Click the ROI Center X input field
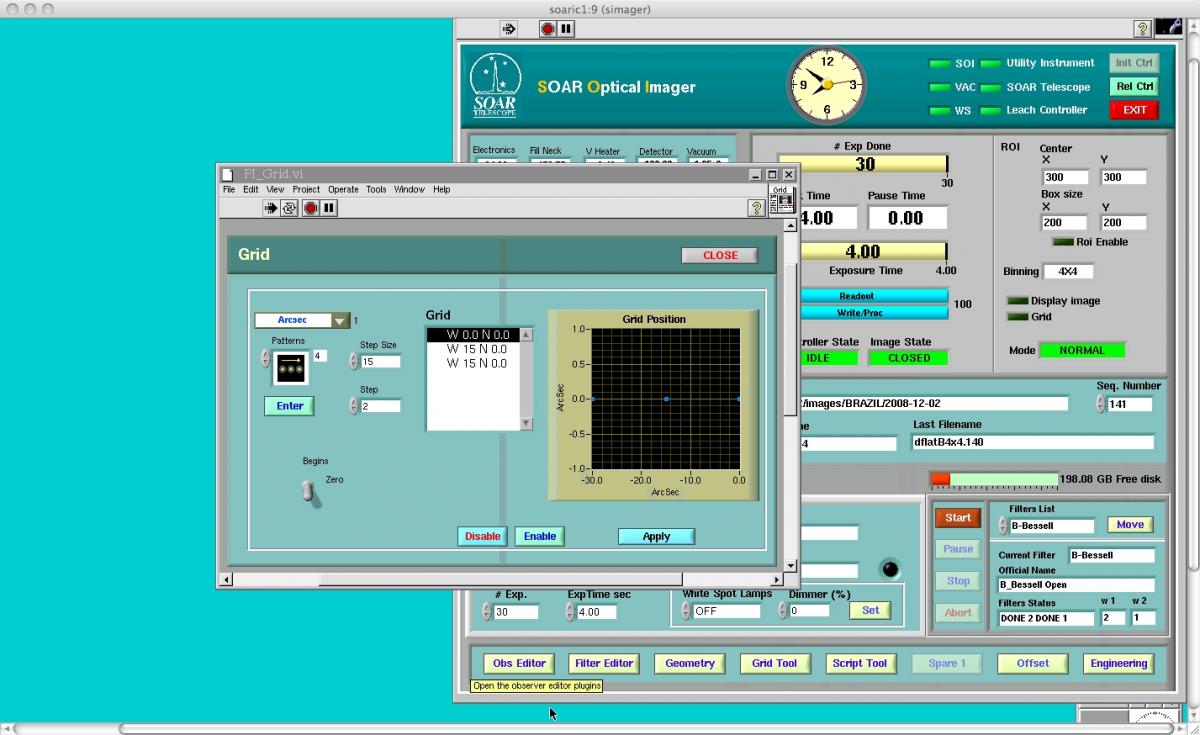Screen dimensions: 1200x735 click(1066, 178)
